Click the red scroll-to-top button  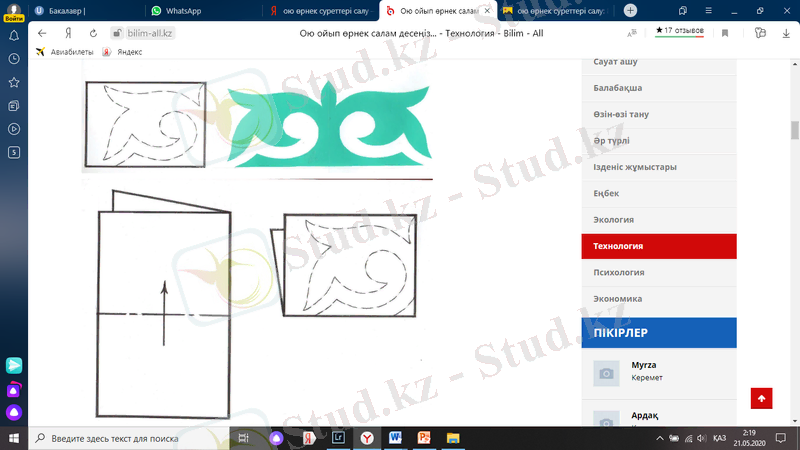click(761, 398)
